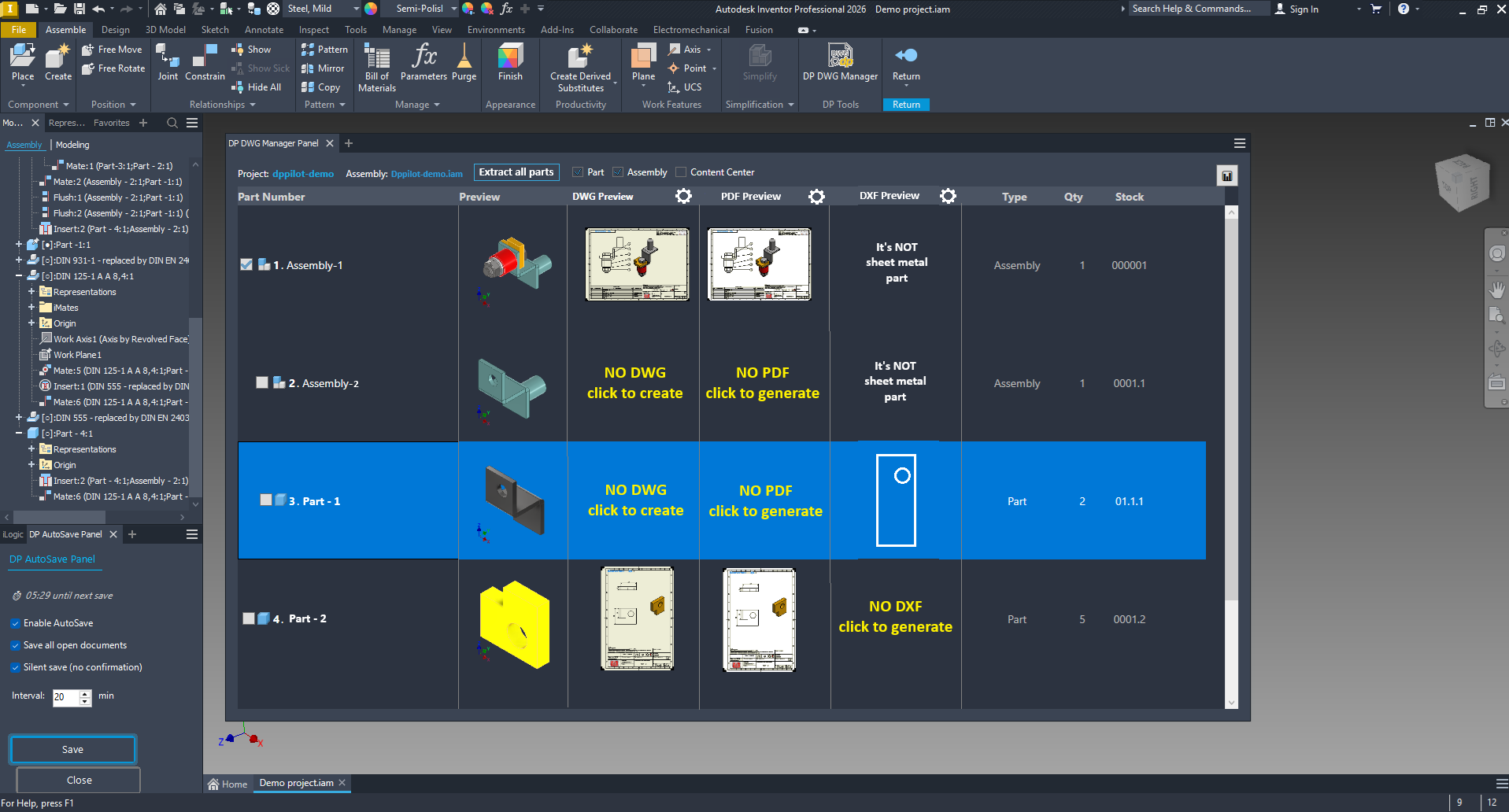Viewport: 1509px width, 812px height.
Task: Click the Pattern component icon
Action: click(x=324, y=50)
